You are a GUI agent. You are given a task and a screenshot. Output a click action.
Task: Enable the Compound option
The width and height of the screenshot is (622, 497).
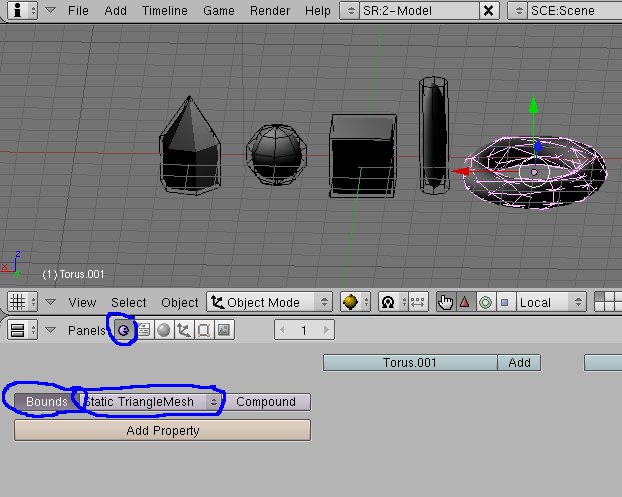[266, 401]
